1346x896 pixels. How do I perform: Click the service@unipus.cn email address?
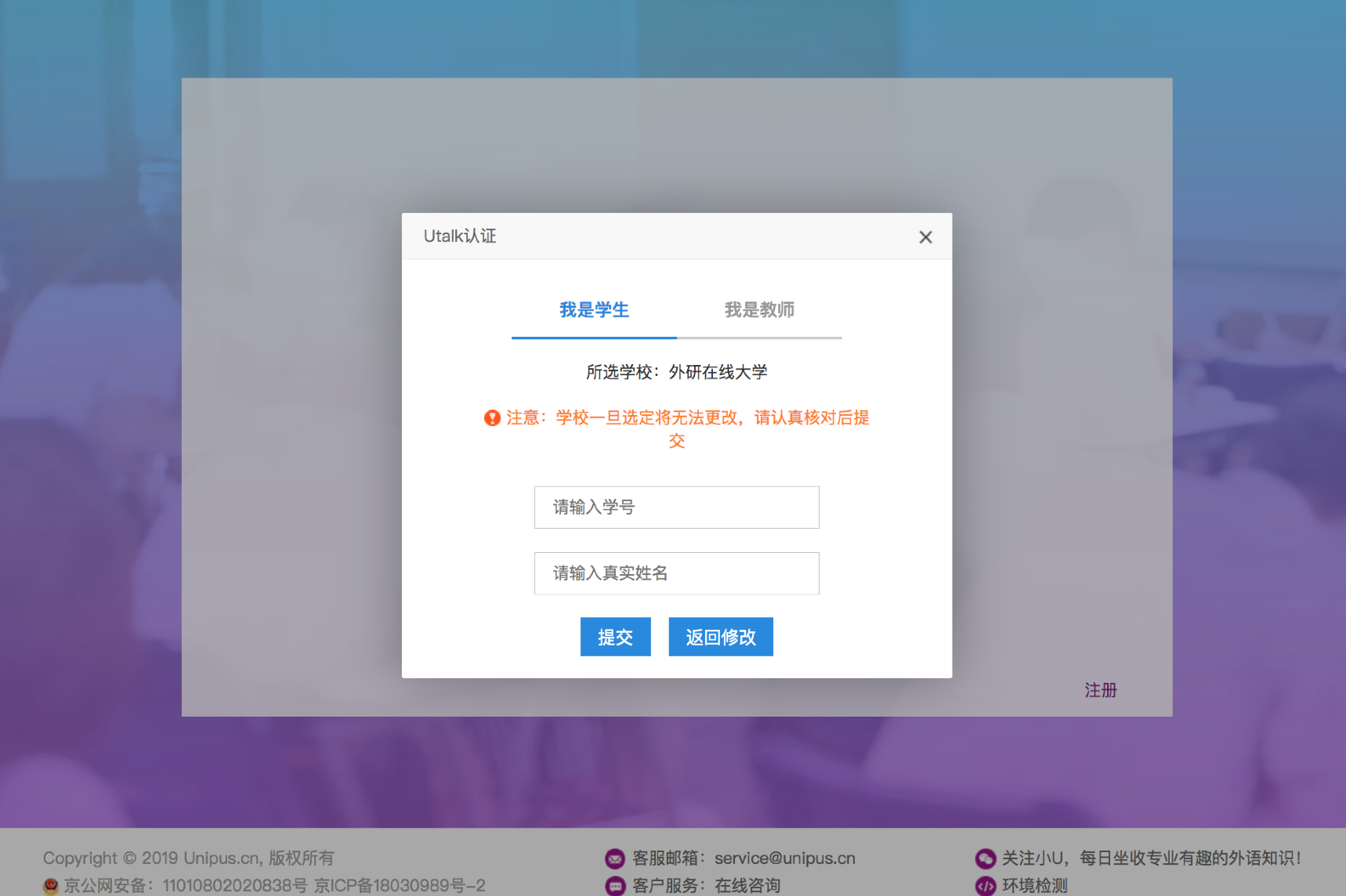784,858
